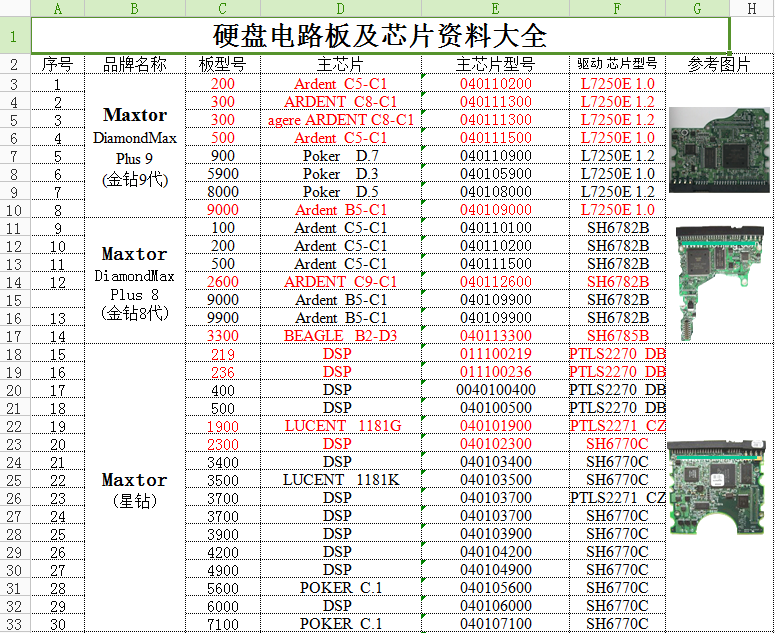Select column F header
The image size is (775, 633).
[617, 8]
